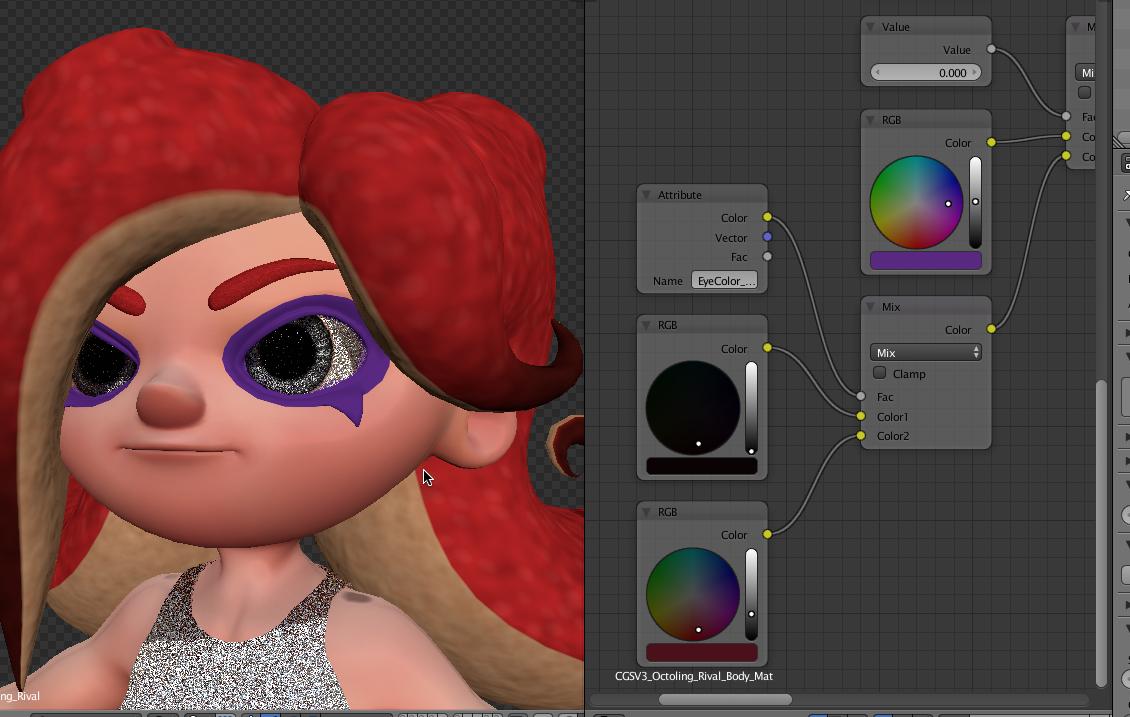
Task: Click Attribute node Vector output socket
Action: [x=768, y=236]
